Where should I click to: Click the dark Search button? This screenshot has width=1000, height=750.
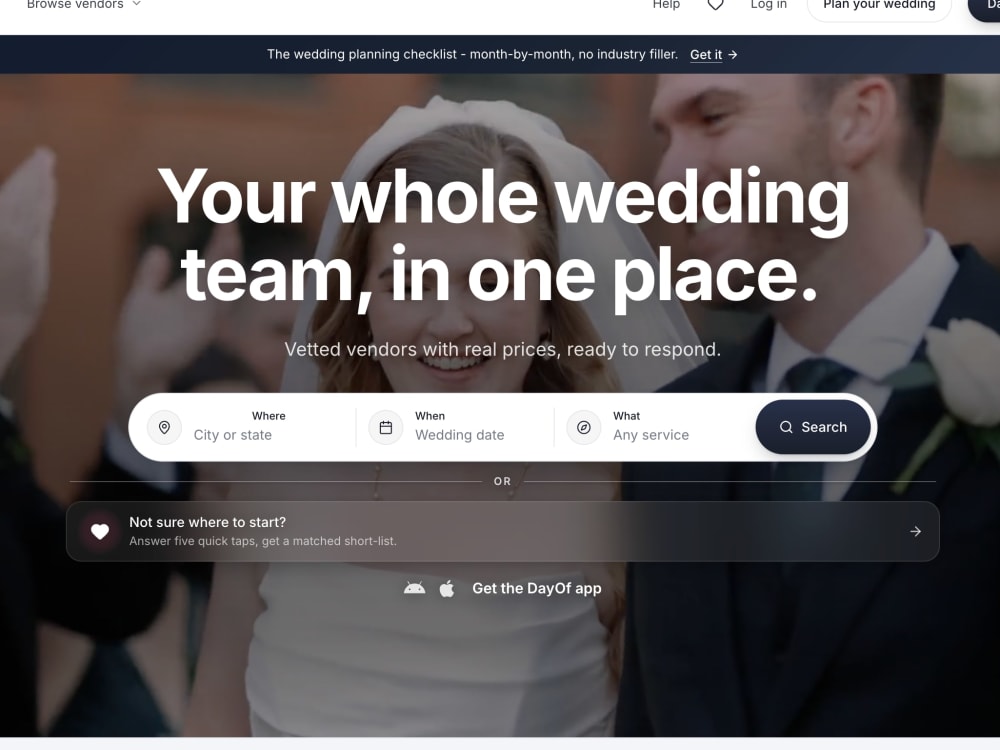tap(812, 427)
